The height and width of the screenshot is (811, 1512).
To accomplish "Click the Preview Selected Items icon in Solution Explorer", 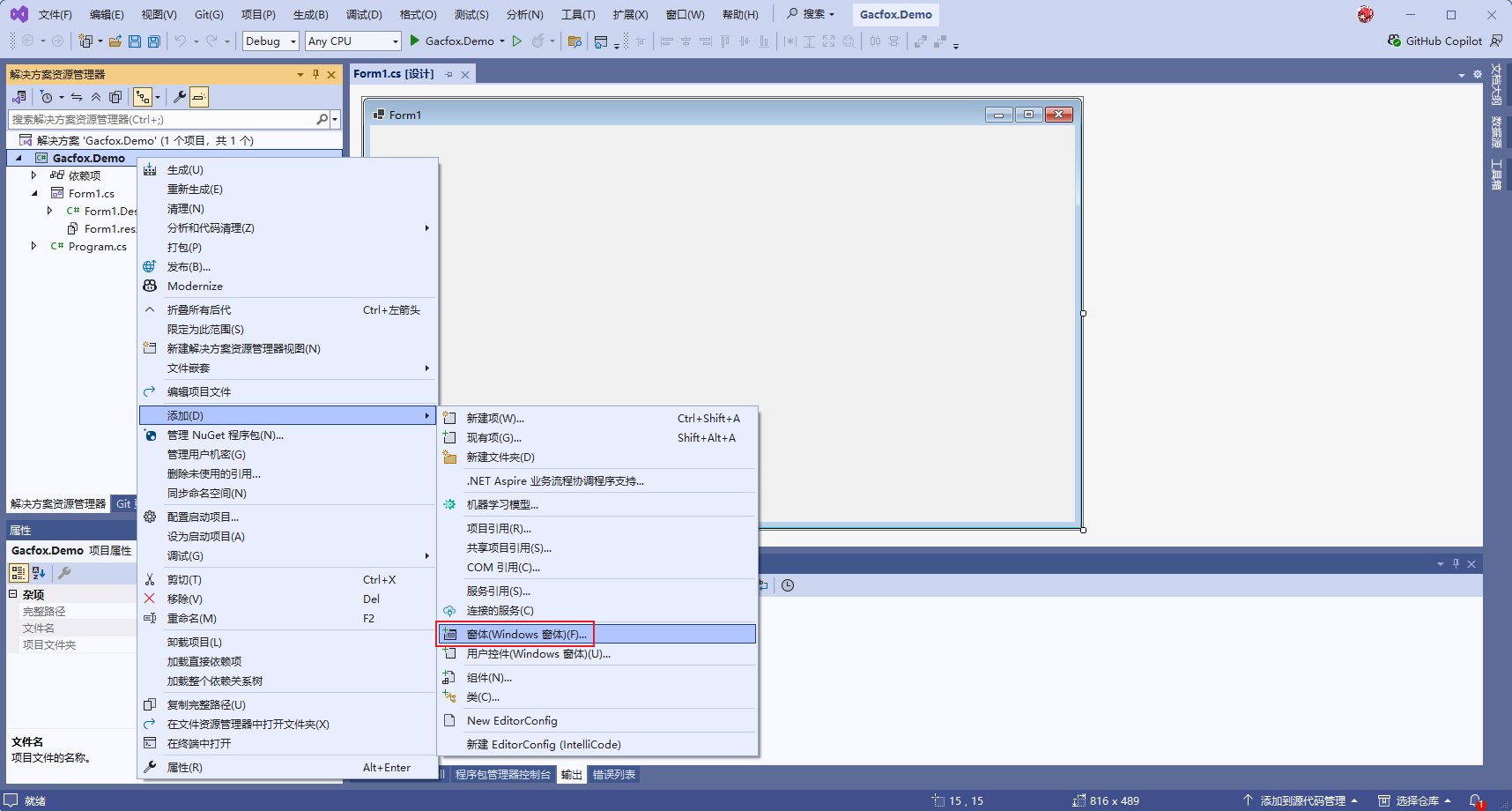I will [200, 97].
